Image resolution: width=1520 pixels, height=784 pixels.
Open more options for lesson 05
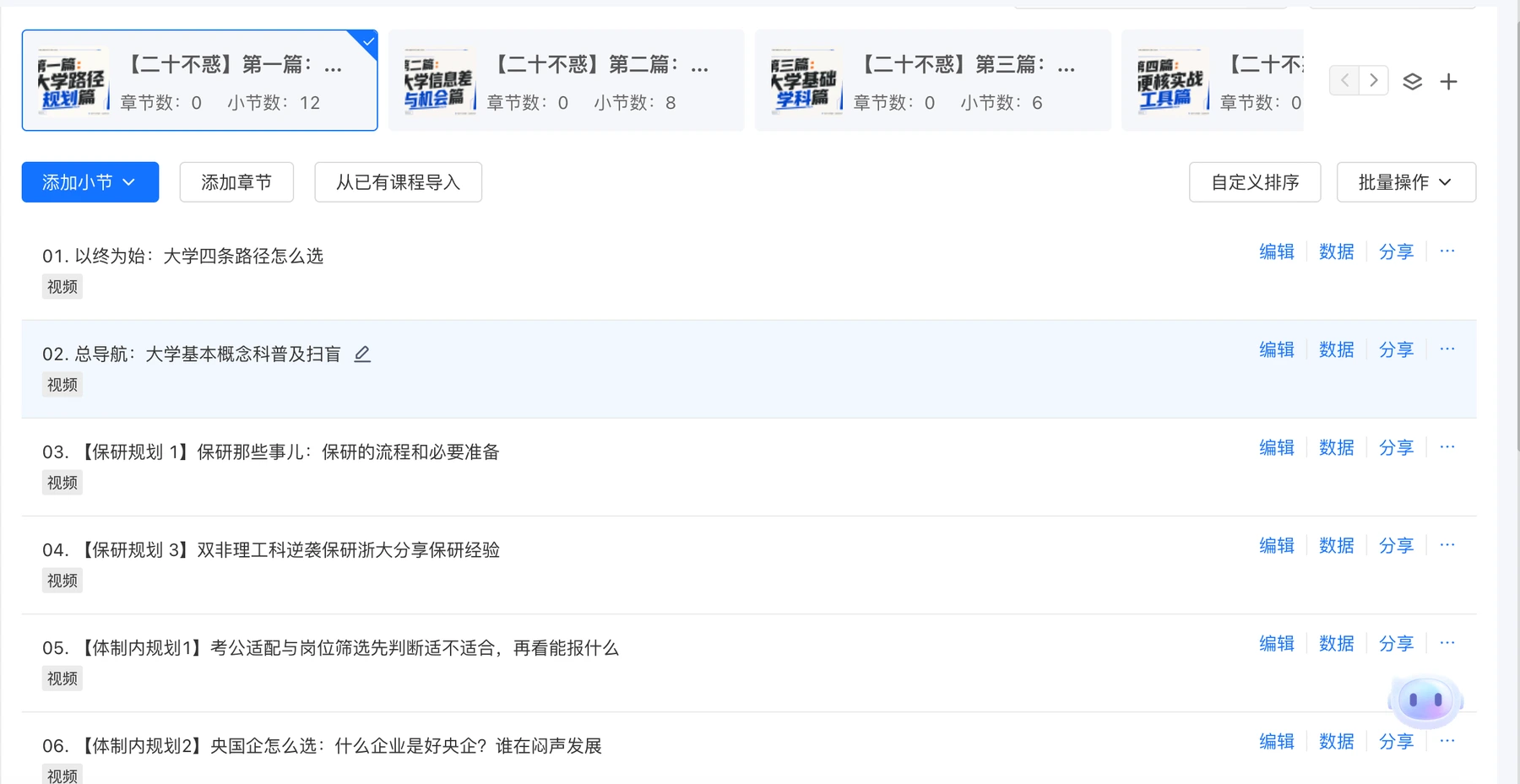(1447, 643)
